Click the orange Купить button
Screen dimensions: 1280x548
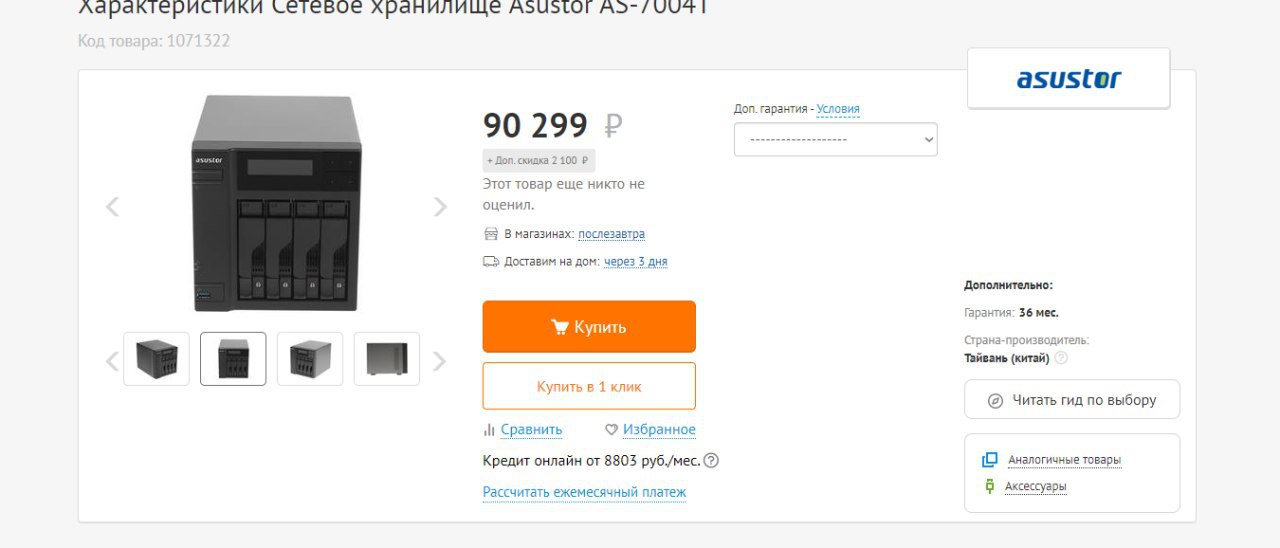[x=589, y=327]
